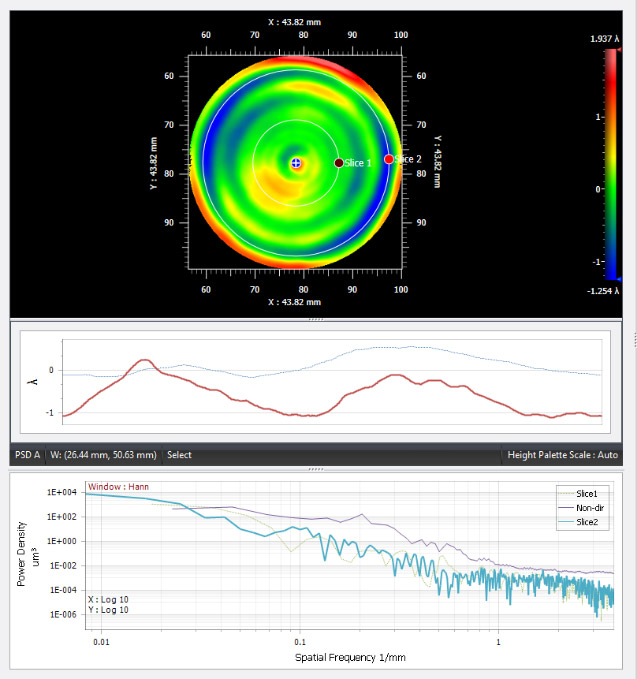Viewport: 637px width, 679px height.
Task: Click the Spatial Frequency axis title
Action: tap(350, 658)
